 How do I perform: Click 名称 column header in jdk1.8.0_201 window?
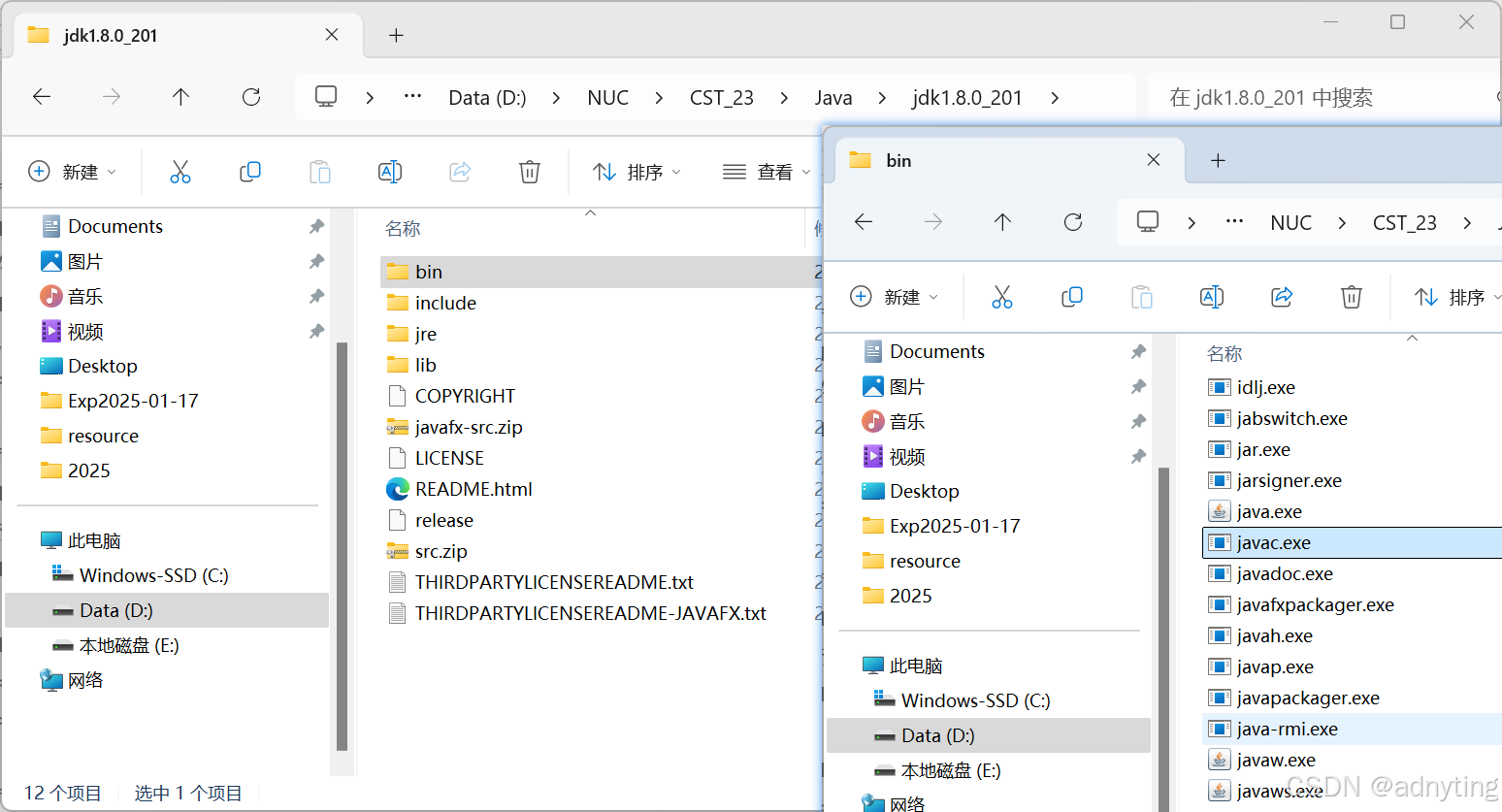[x=403, y=229]
